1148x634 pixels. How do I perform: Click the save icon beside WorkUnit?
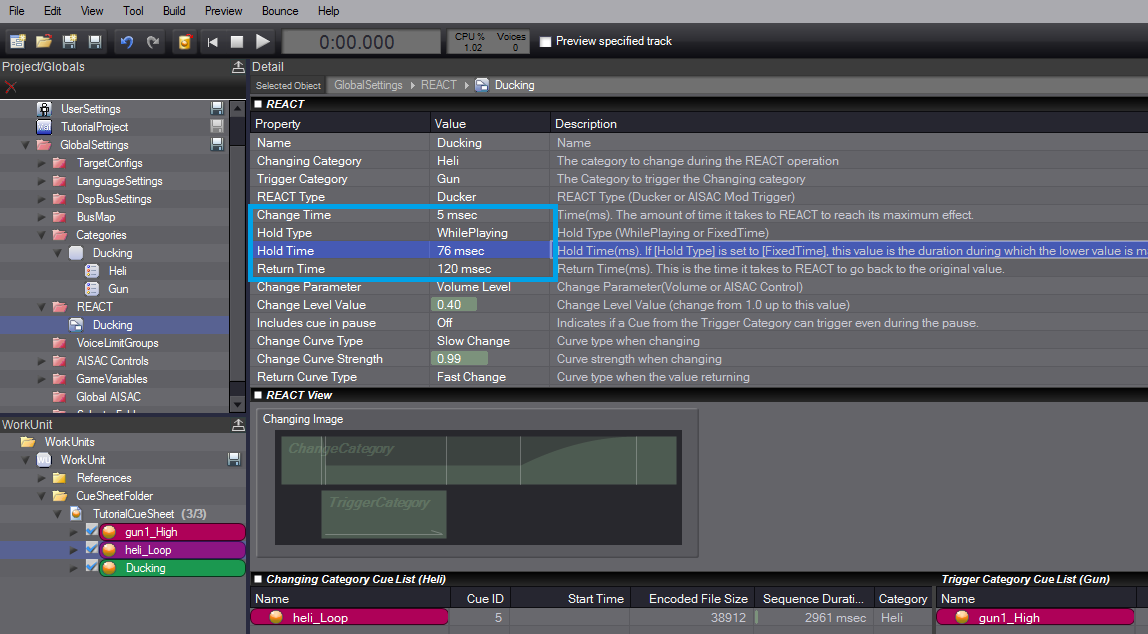tap(234, 460)
